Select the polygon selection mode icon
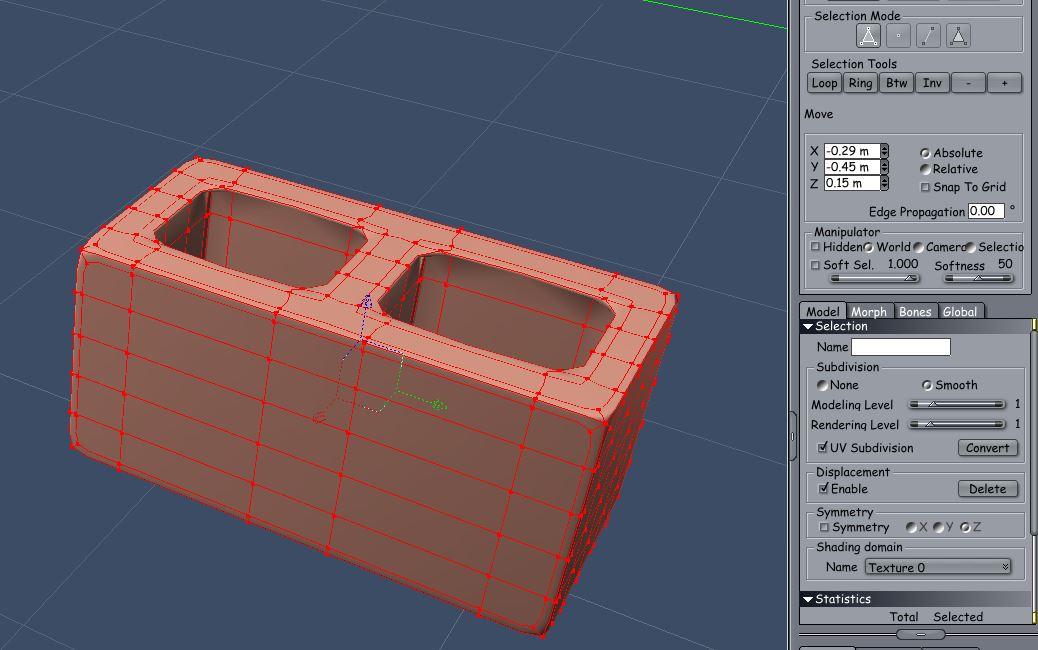The image size is (1038, 650). (x=868, y=36)
